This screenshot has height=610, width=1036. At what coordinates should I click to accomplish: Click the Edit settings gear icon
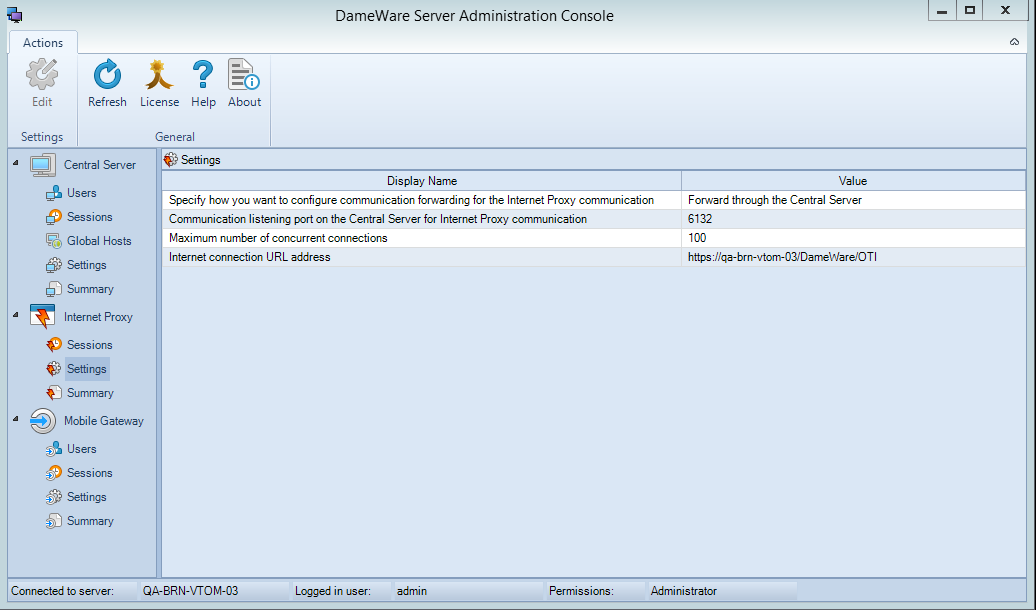(42, 74)
